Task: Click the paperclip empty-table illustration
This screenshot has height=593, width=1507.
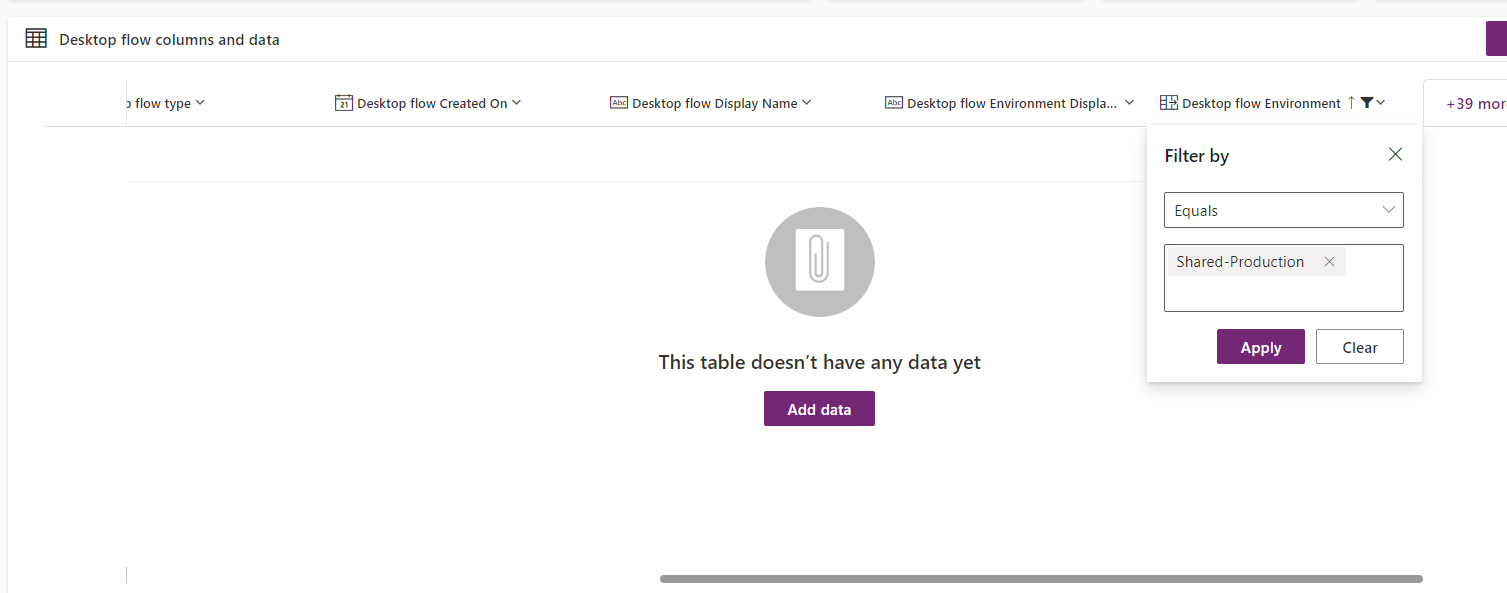Action: click(x=820, y=262)
